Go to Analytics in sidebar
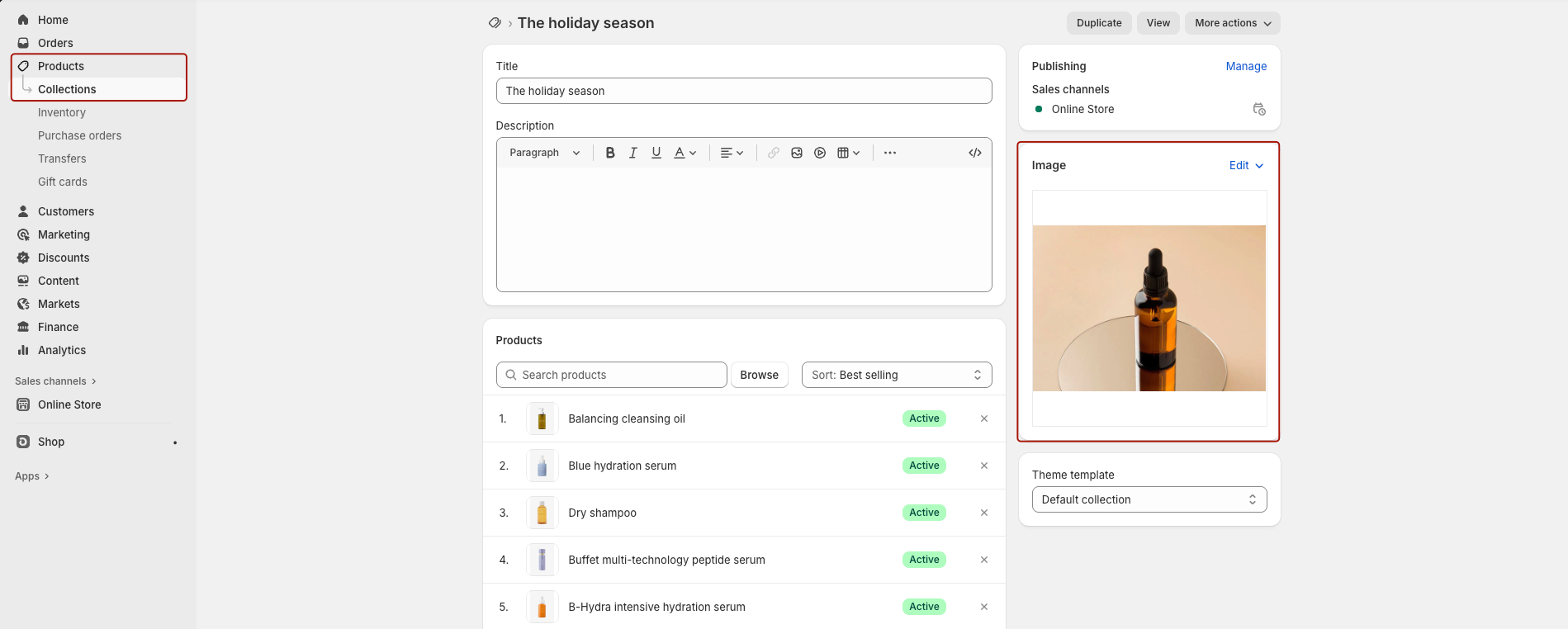The height and width of the screenshot is (629, 1568). pos(62,350)
